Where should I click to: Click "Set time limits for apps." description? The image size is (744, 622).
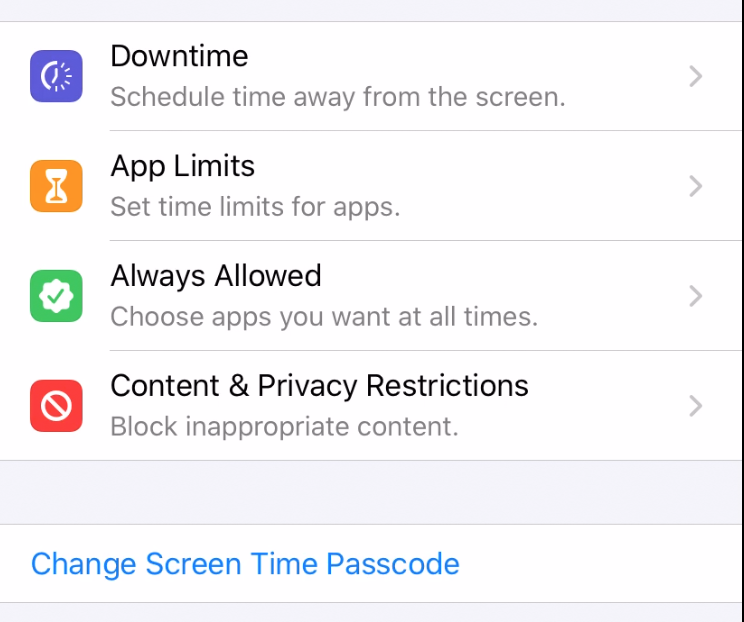(x=255, y=207)
